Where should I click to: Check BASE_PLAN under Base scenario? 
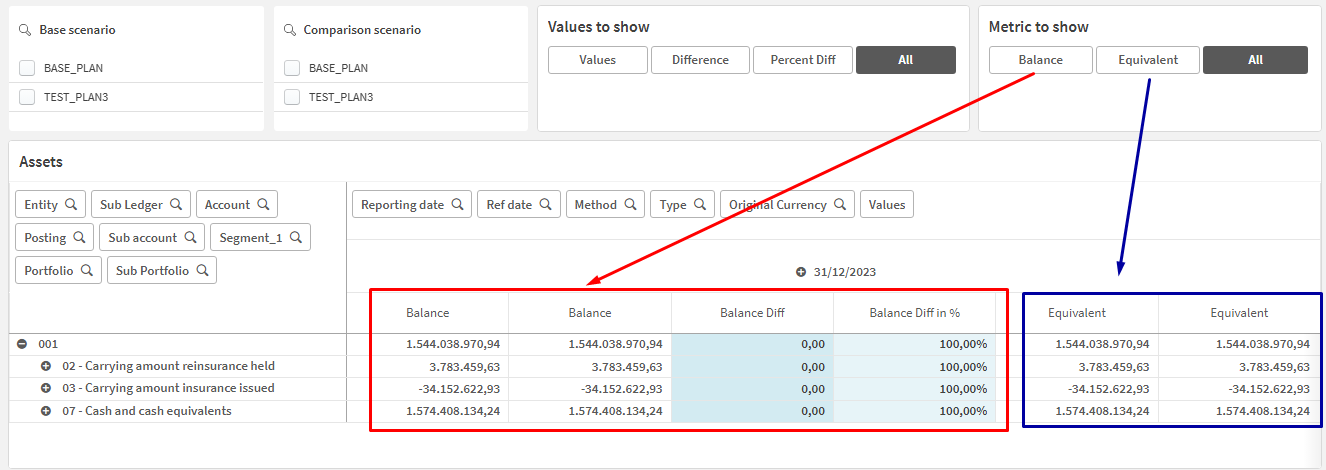pos(27,68)
